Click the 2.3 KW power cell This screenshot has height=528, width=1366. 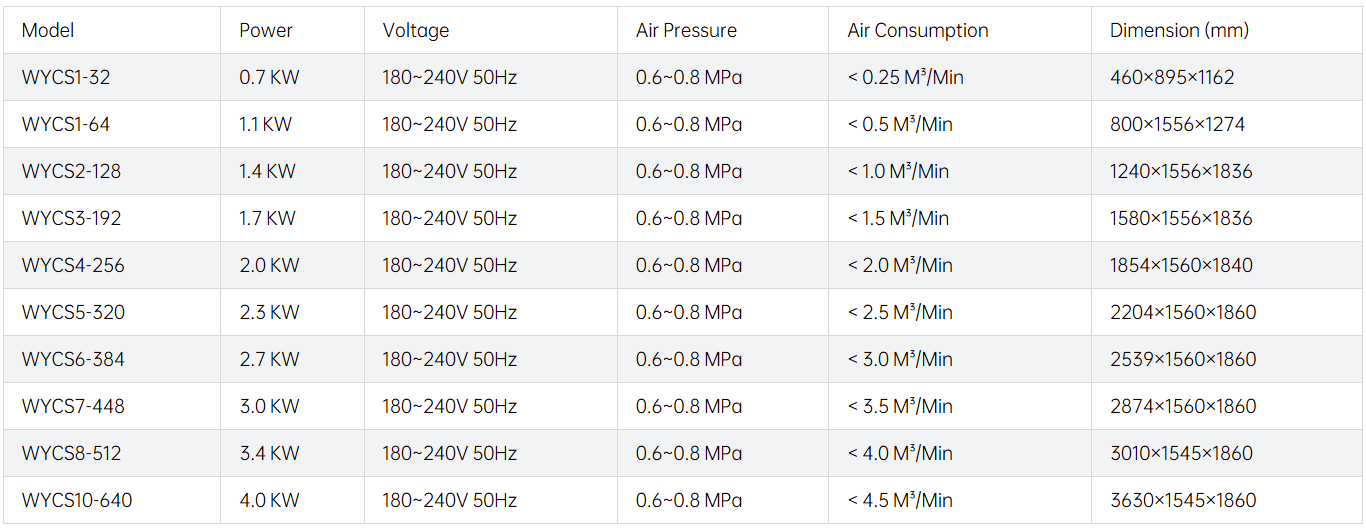point(269,312)
